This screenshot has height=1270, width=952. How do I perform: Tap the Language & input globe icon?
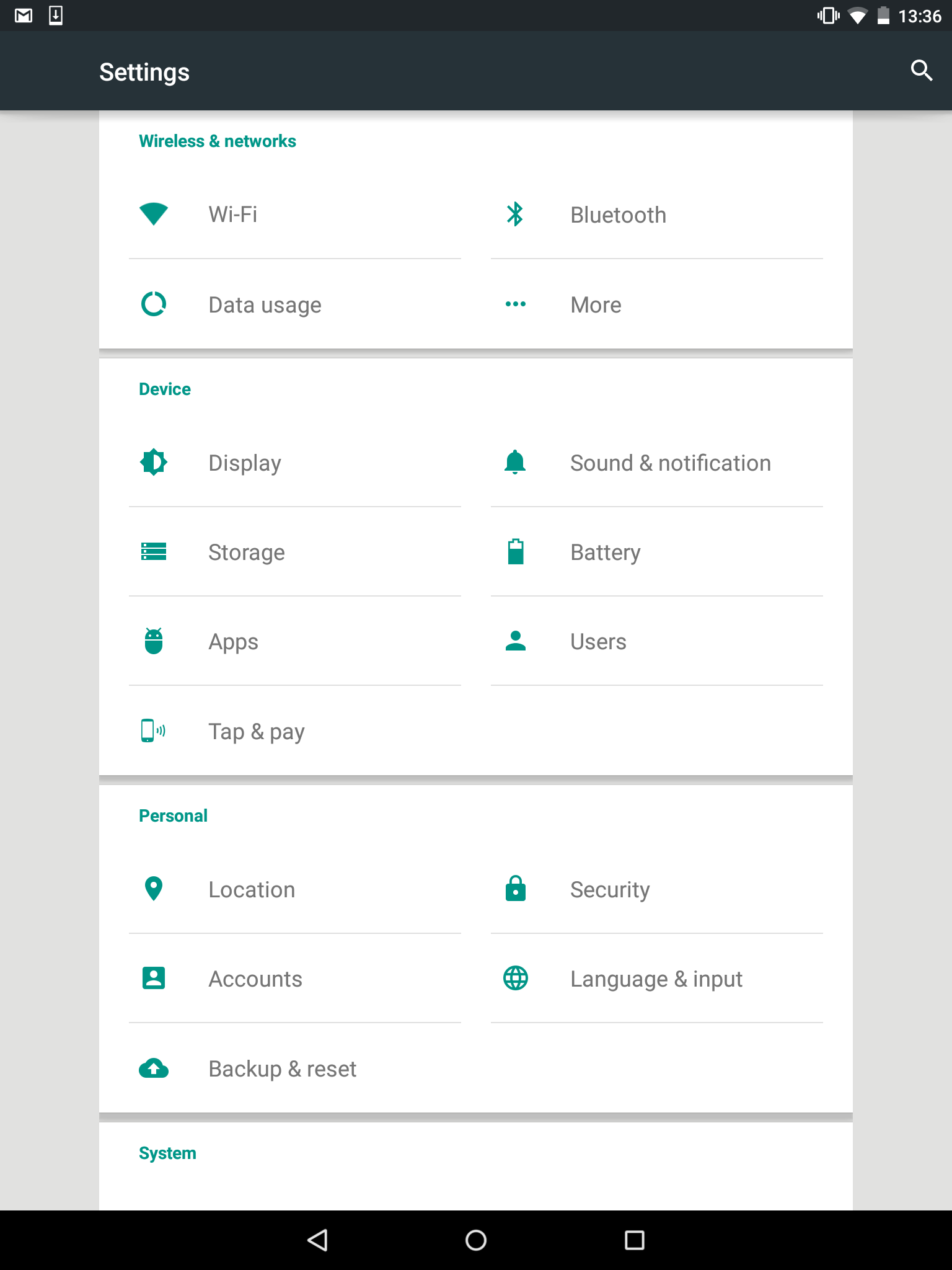click(515, 978)
